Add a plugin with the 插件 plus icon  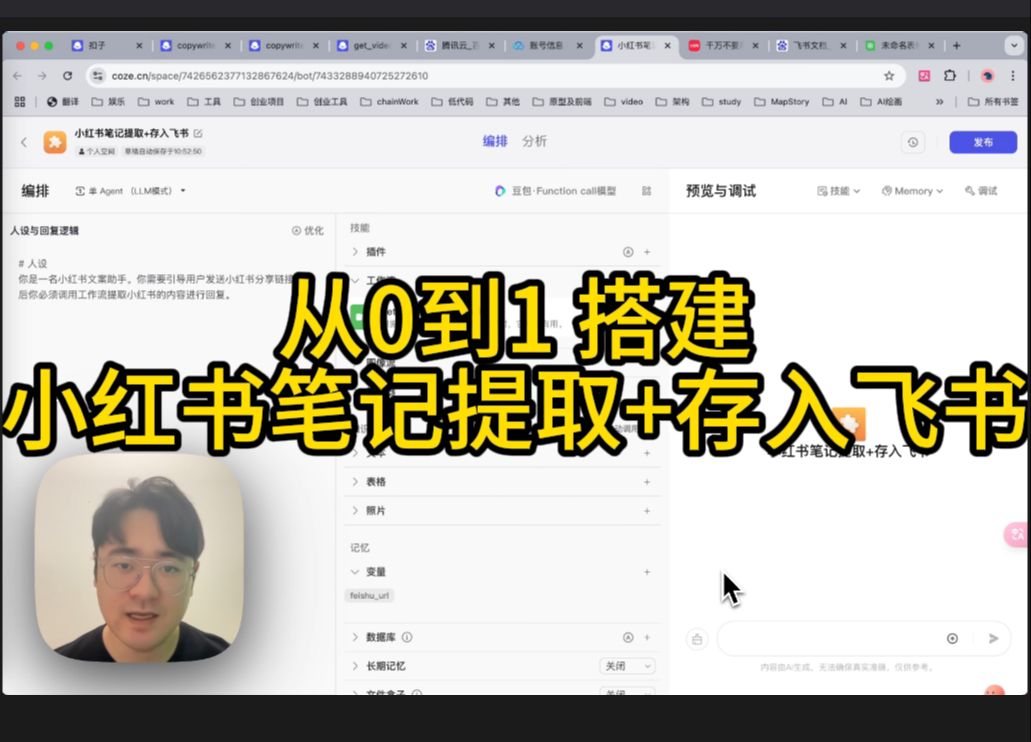pyautogui.click(x=647, y=252)
